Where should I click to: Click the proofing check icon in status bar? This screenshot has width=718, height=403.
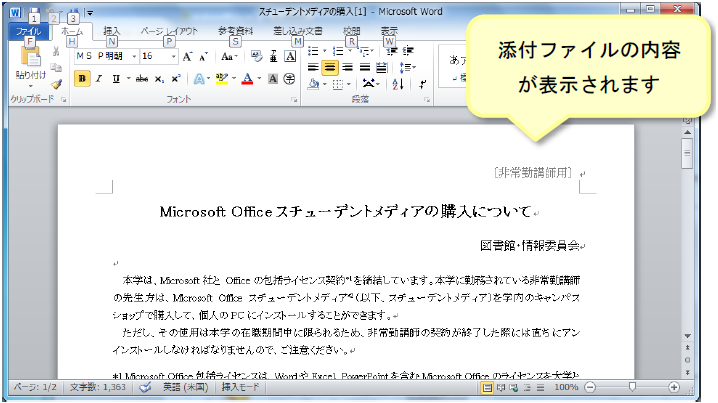pyautogui.click(x=145, y=387)
